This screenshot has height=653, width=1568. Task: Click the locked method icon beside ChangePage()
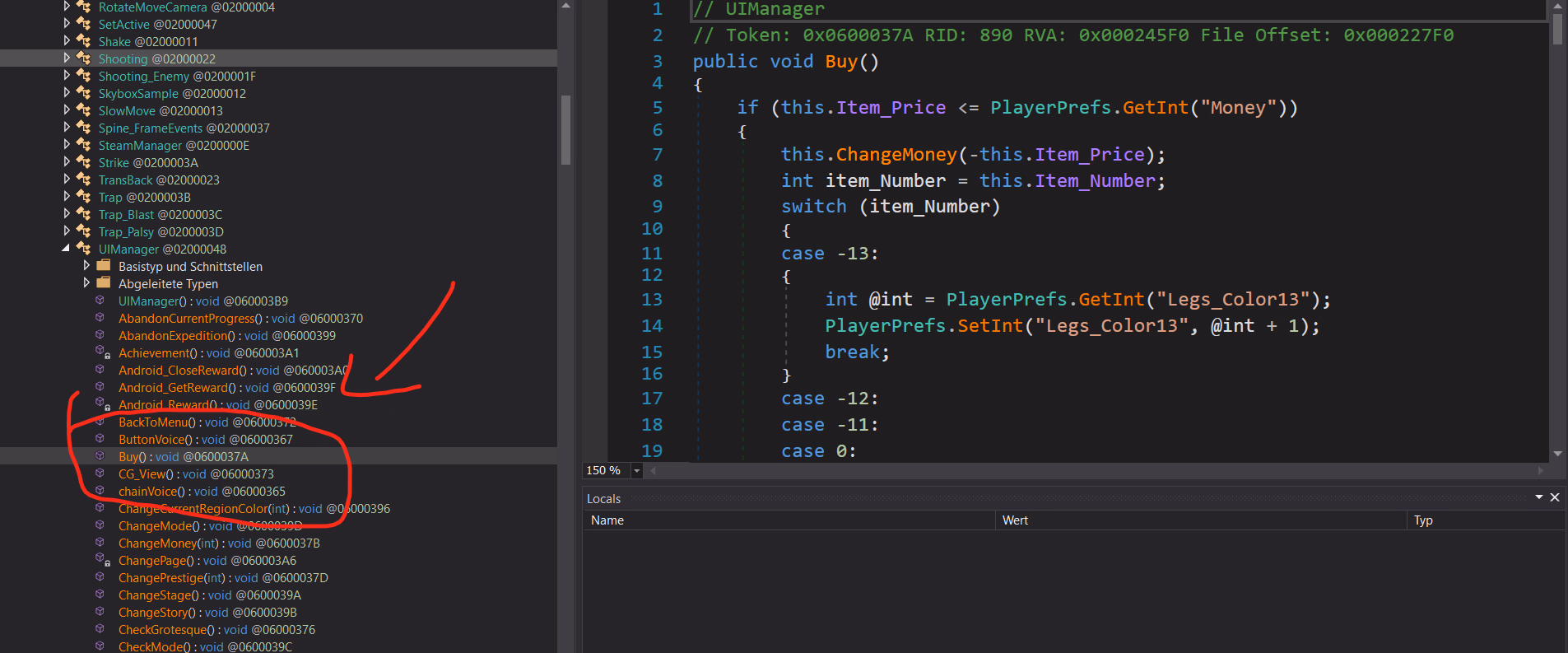click(101, 560)
